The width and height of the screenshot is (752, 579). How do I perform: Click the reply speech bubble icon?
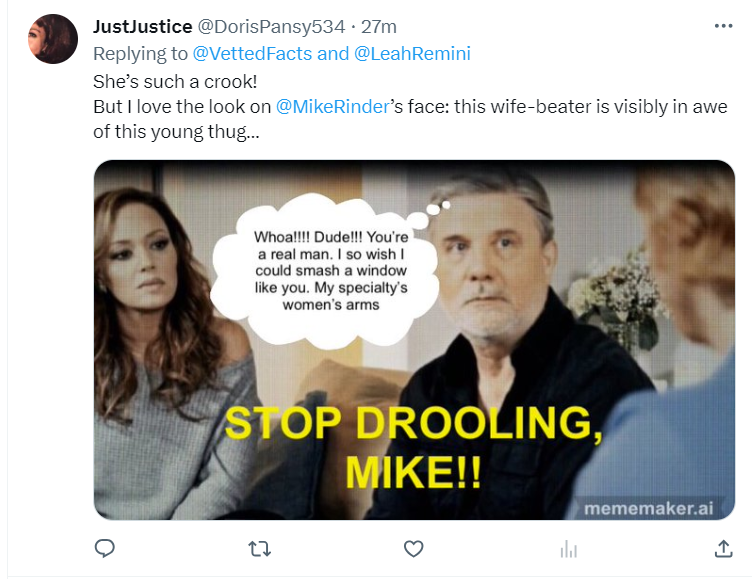pyautogui.click(x=104, y=548)
